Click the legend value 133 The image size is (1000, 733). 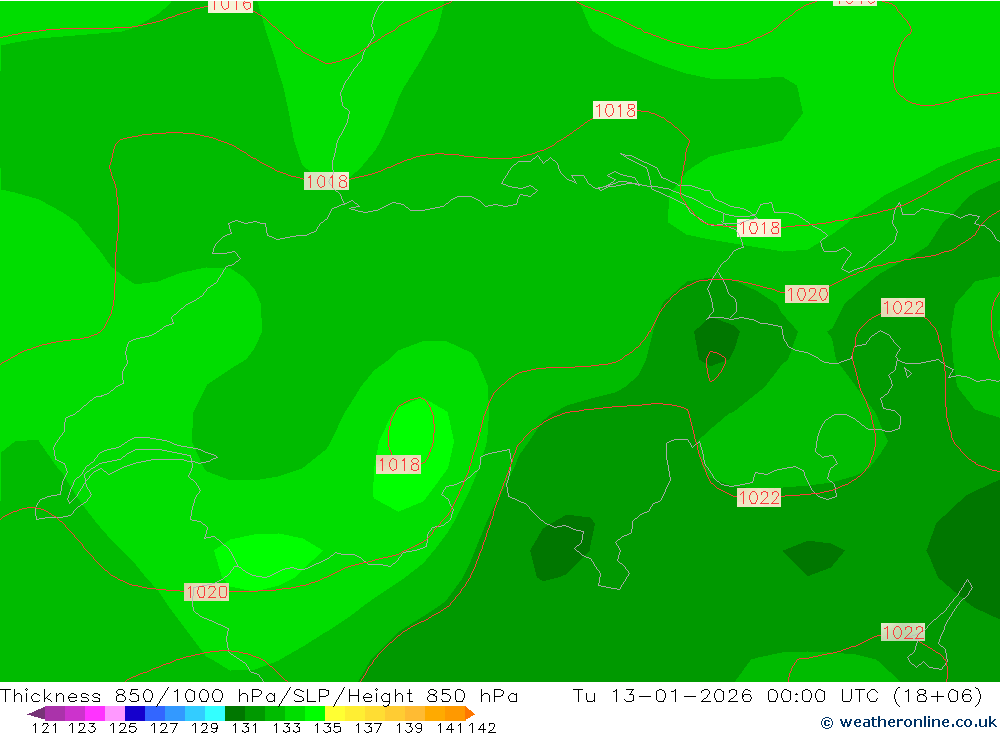pos(286,728)
